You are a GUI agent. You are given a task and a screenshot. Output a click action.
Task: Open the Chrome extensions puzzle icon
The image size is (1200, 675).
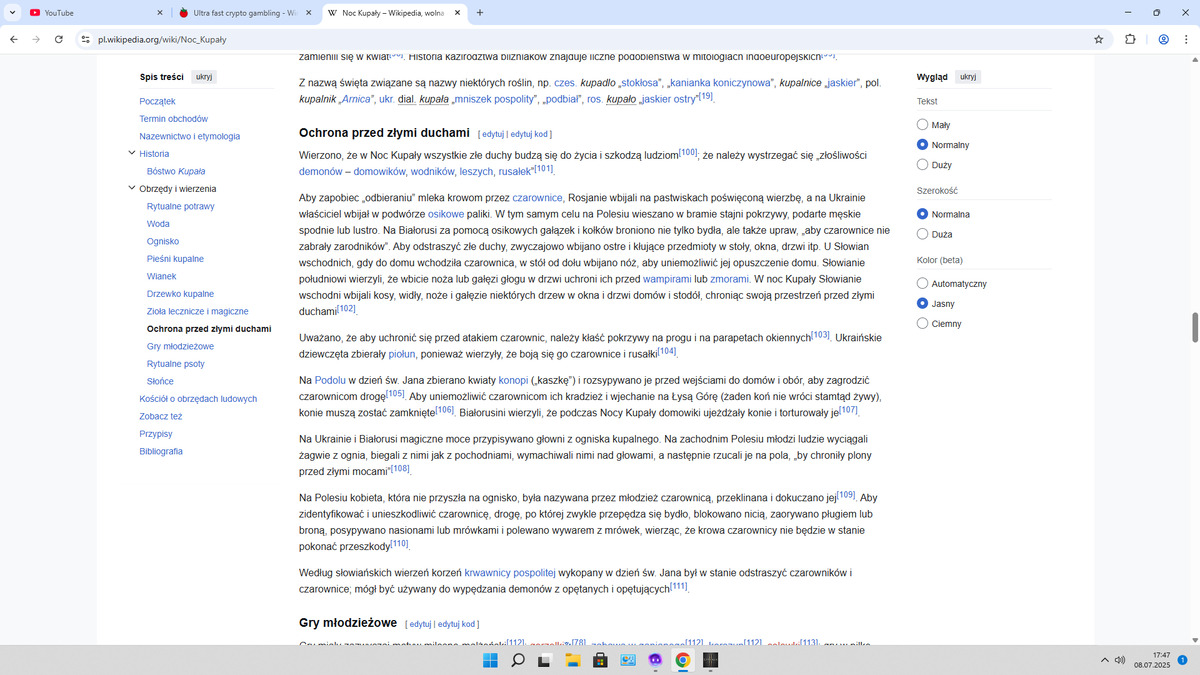click(1130, 39)
